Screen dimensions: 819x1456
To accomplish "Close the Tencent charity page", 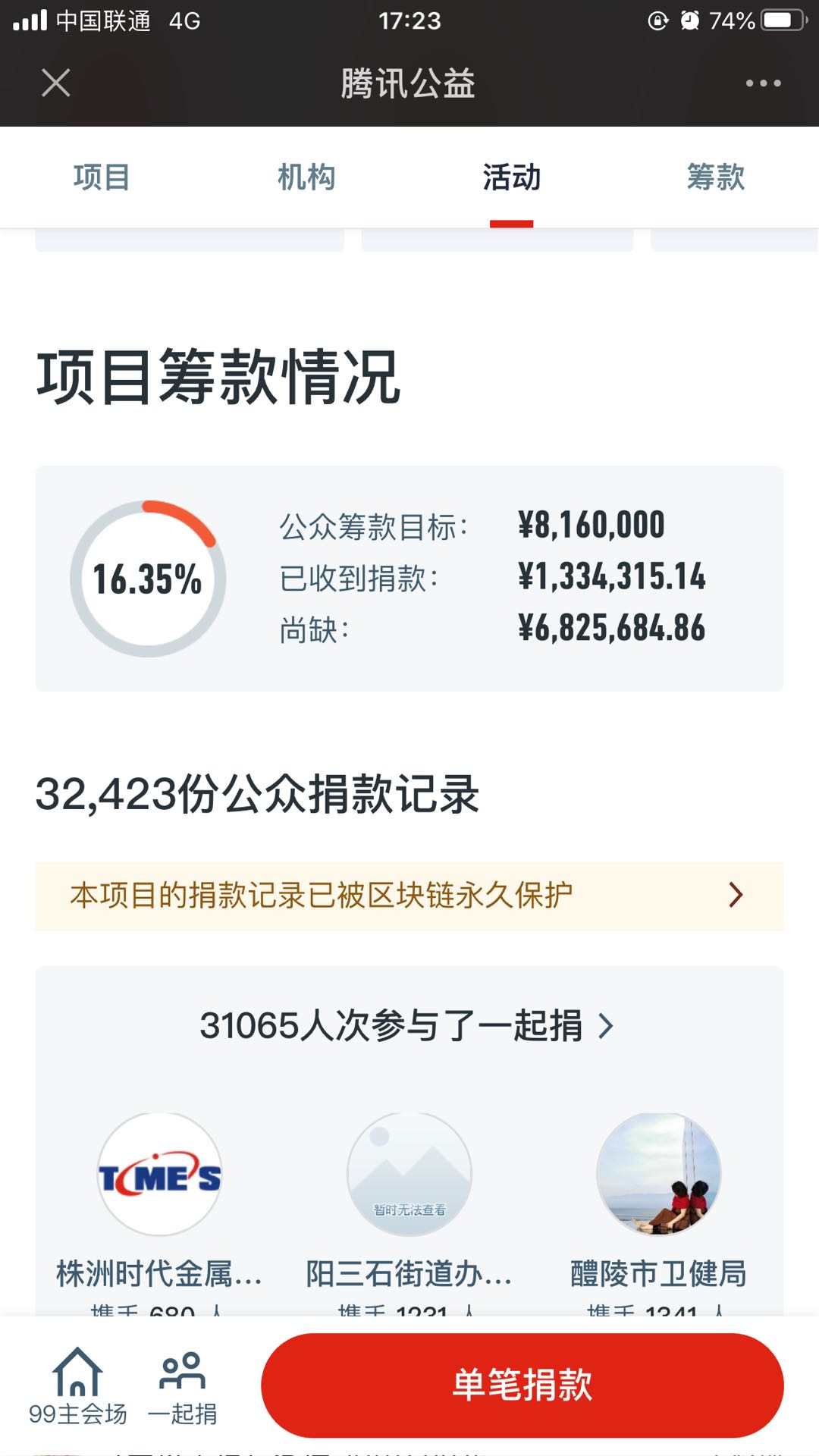I will [55, 83].
